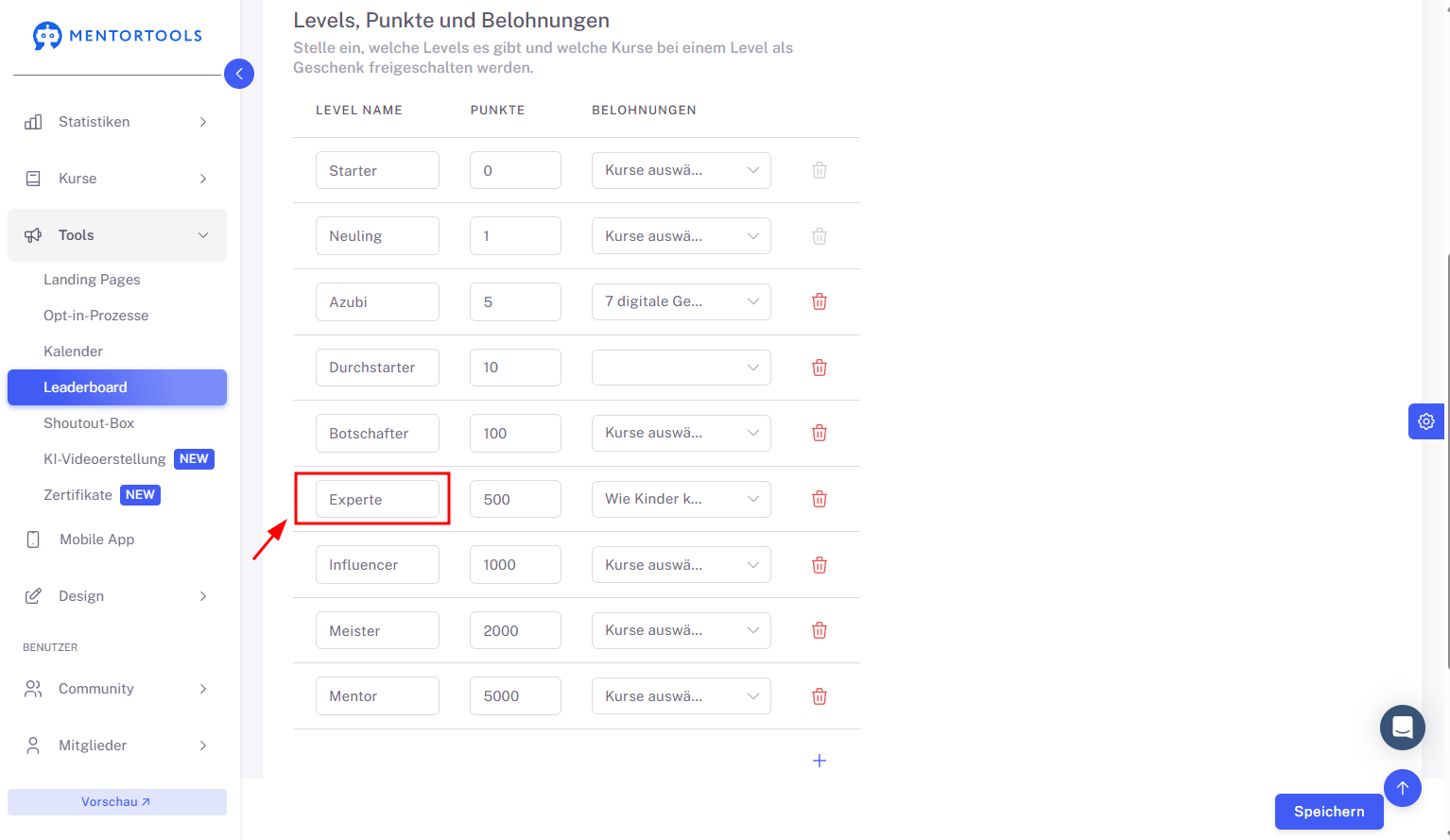
Task: Expand rewards dropdown showing Wie Kinder
Action: pos(682,499)
